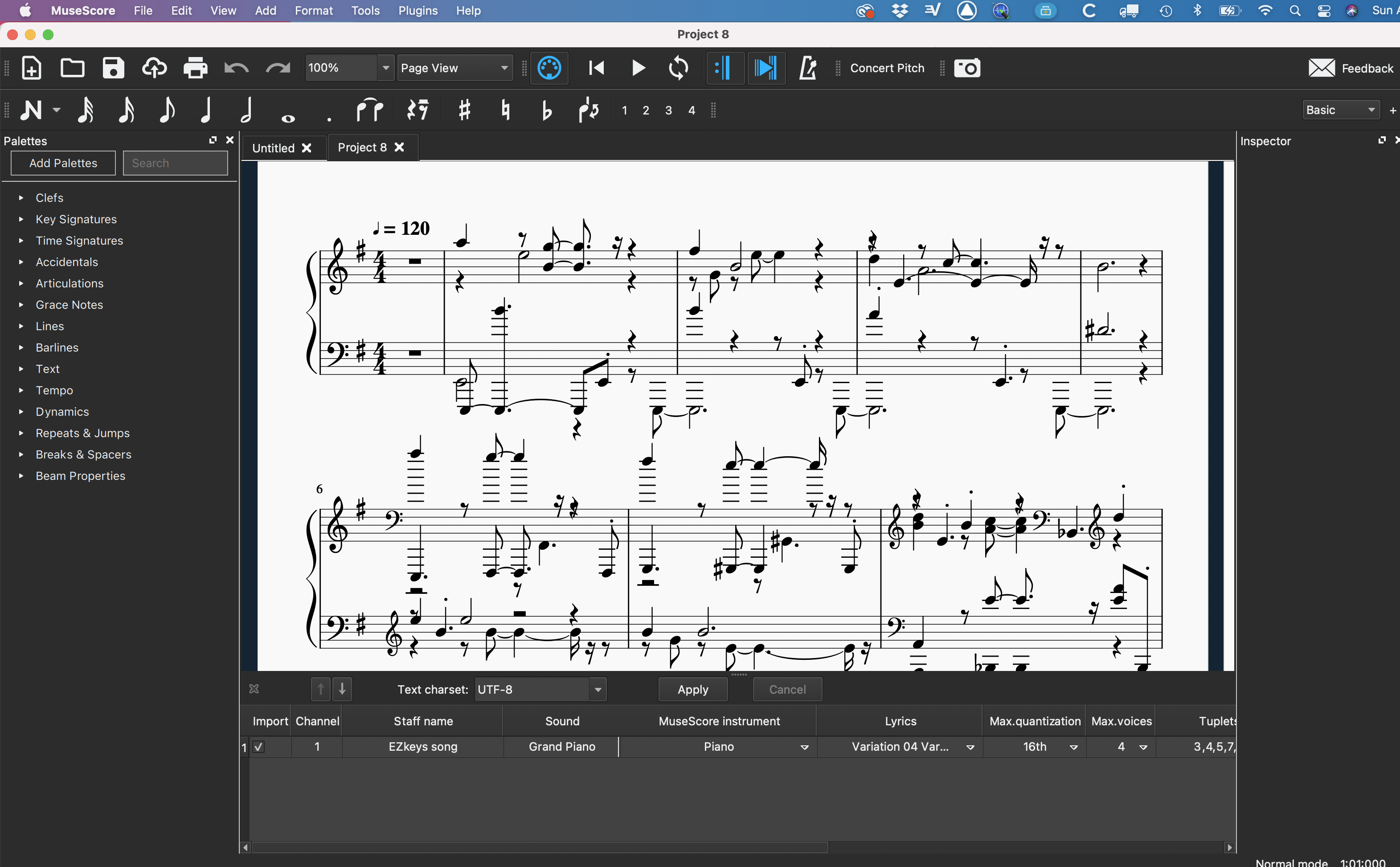Expand the Dynamics palette

tap(21, 412)
